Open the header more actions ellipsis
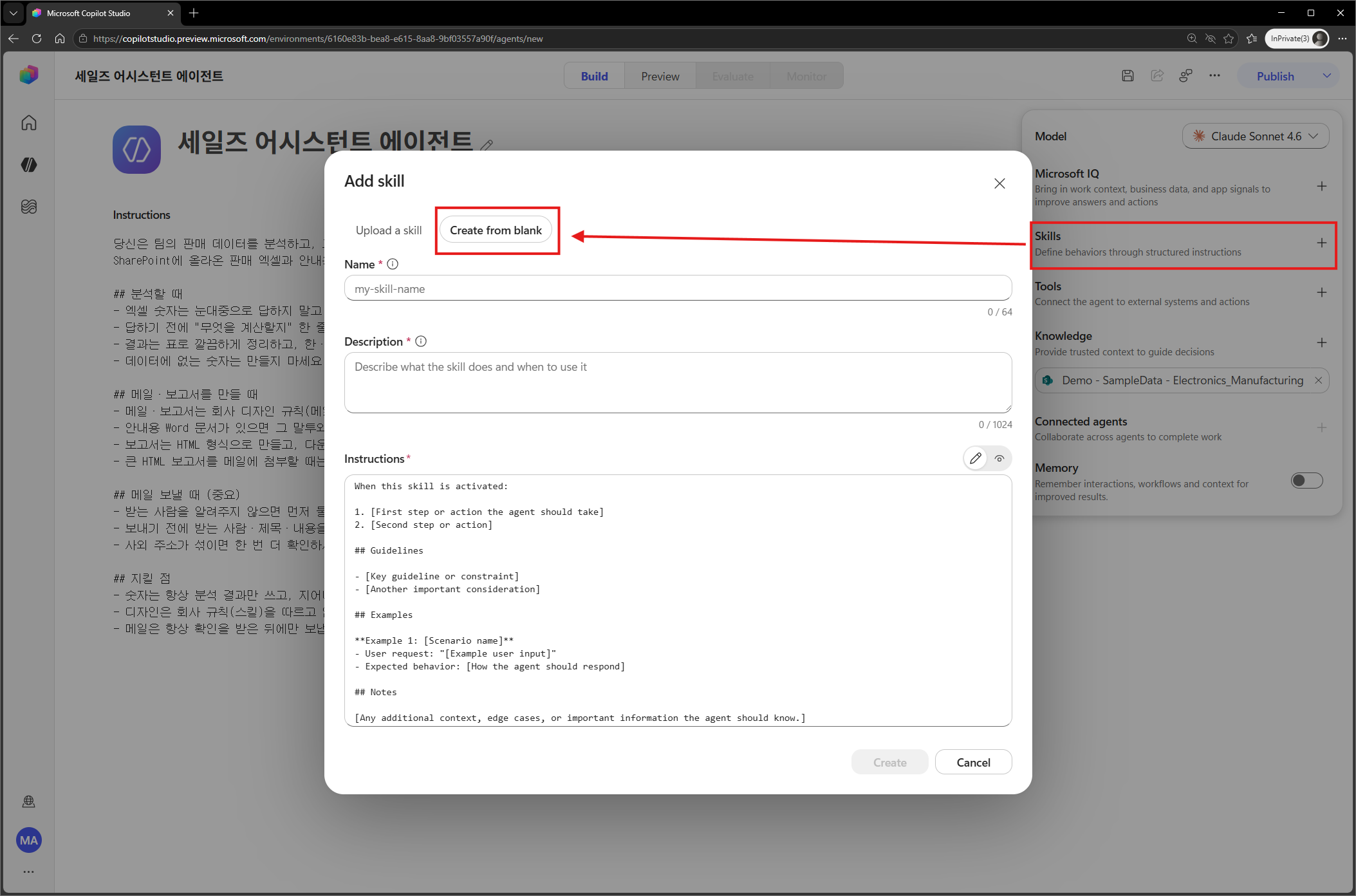 pyautogui.click(x=1214, y=76)
